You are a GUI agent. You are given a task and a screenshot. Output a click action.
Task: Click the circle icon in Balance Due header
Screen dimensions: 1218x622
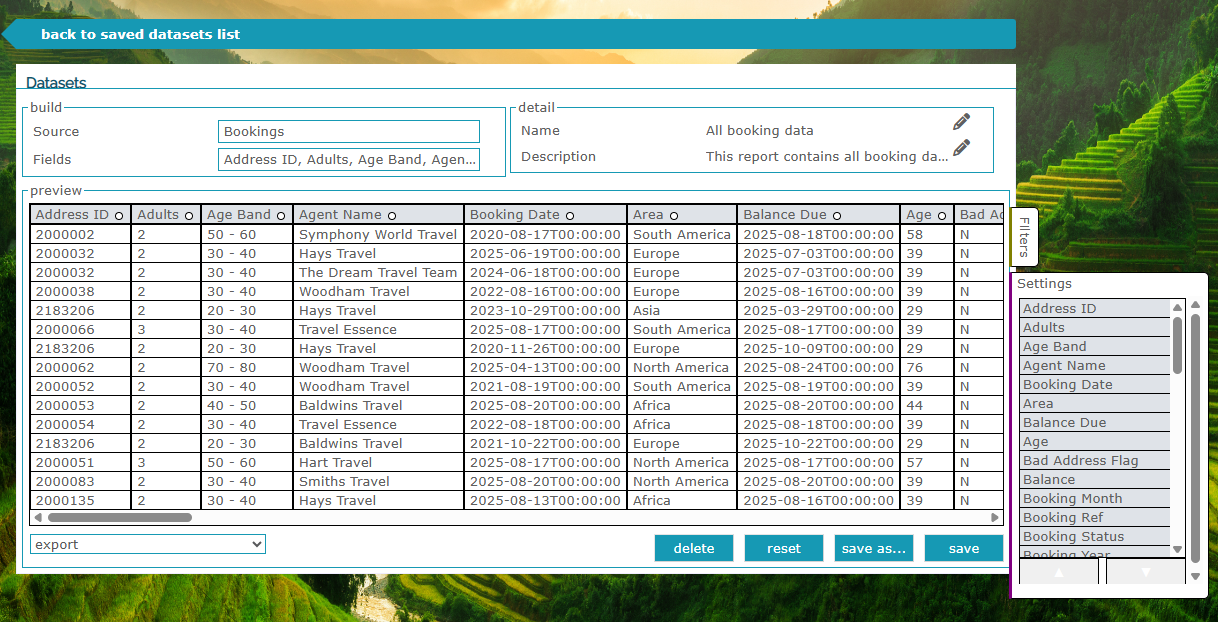coord(837,215)
